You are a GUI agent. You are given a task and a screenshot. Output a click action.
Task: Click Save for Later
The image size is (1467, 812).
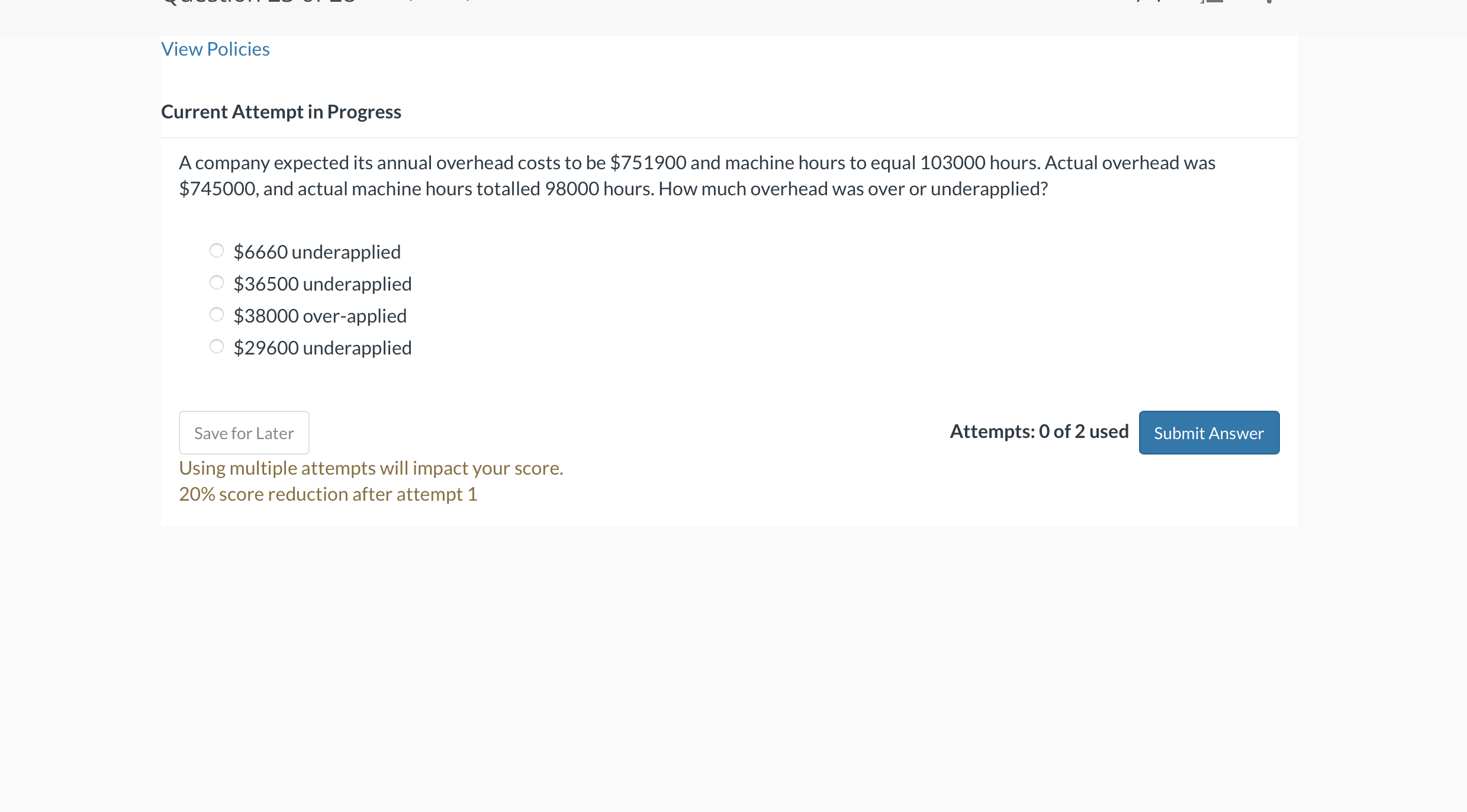coord(244,432)
